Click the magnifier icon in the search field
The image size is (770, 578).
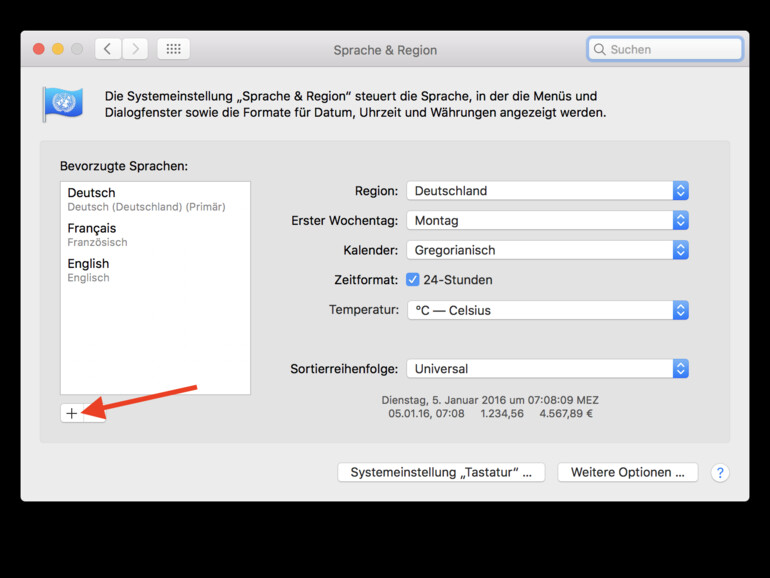(x=599, y=50)
